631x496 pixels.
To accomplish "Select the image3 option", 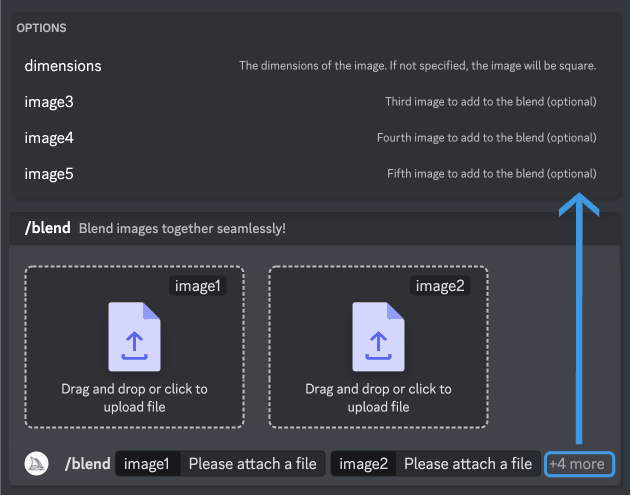I will (310, 102).
